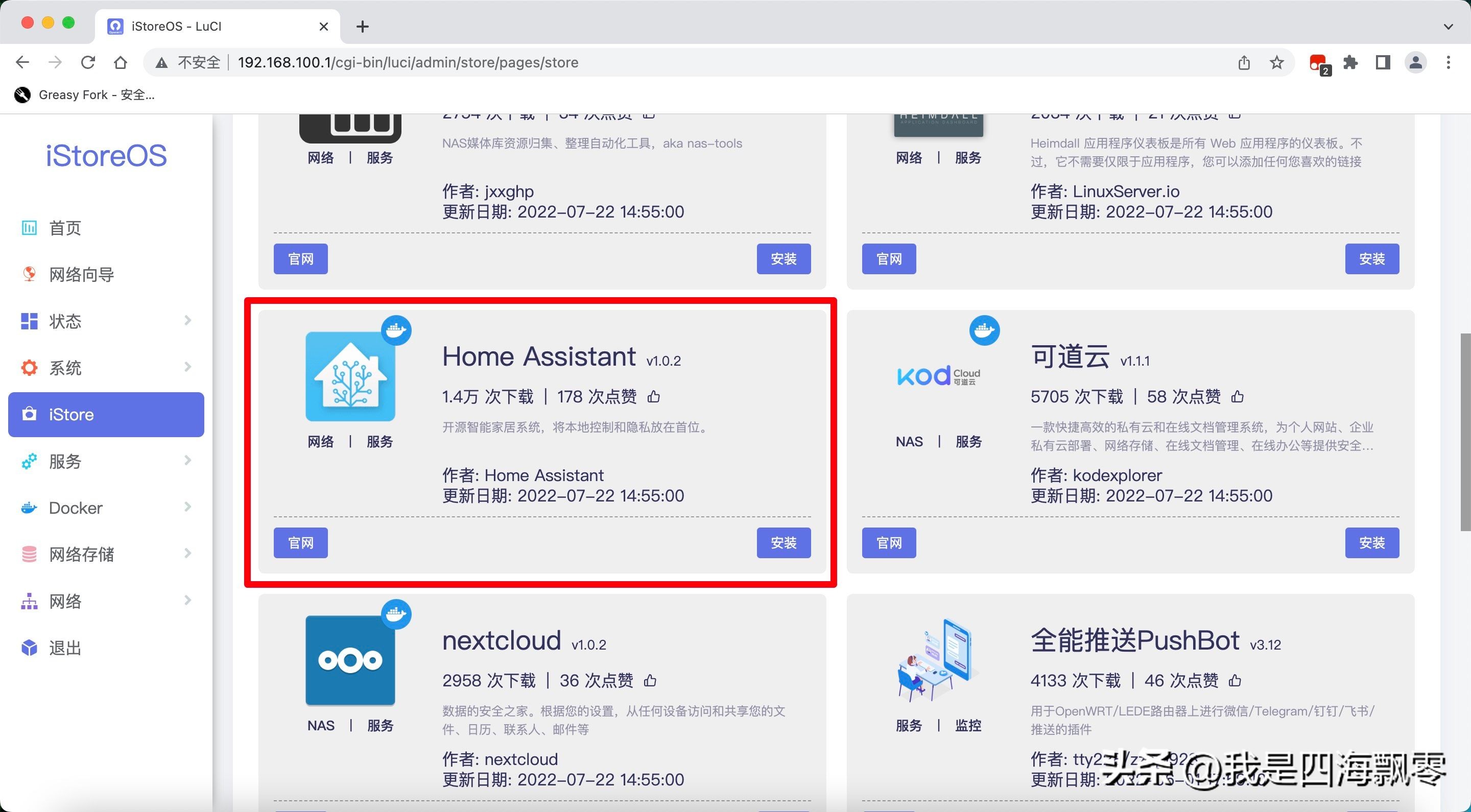This screenshot has width=1471, height=812.
Task: Like Home Assistant with thumbs-up icon
Action: pos(654,396)
